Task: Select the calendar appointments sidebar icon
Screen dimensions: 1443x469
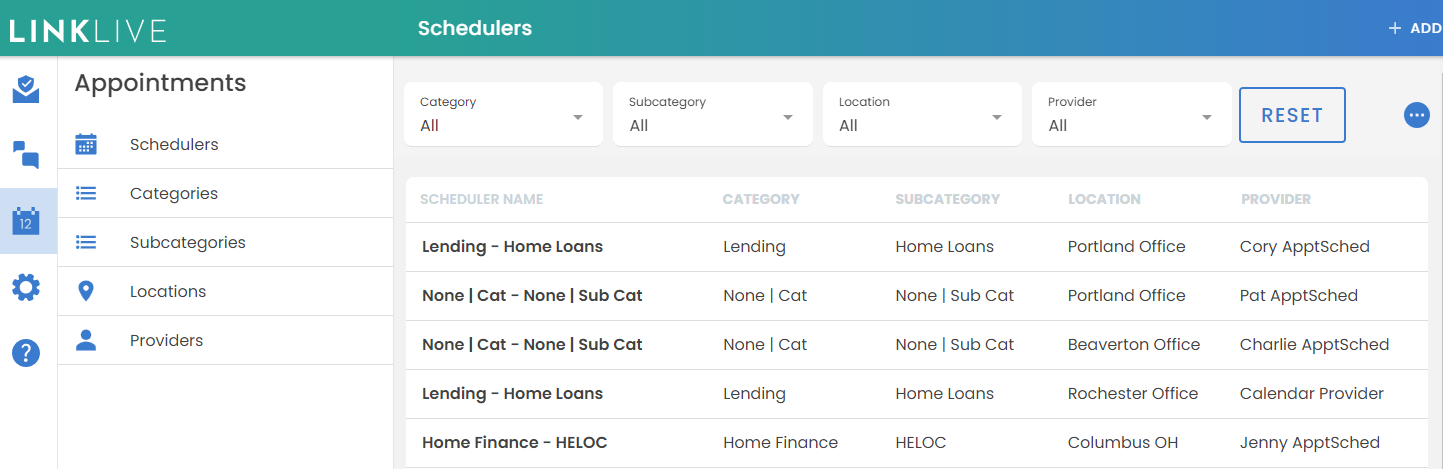Action: point(26,220)
